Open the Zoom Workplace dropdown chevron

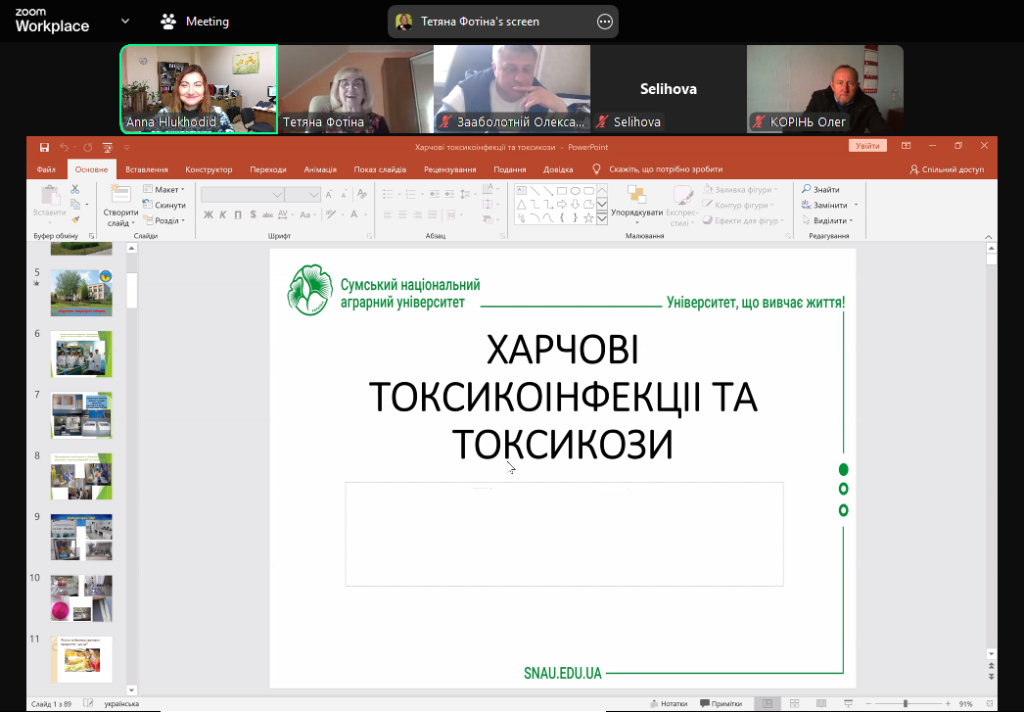pyautogui.click(x=125, y=21)
